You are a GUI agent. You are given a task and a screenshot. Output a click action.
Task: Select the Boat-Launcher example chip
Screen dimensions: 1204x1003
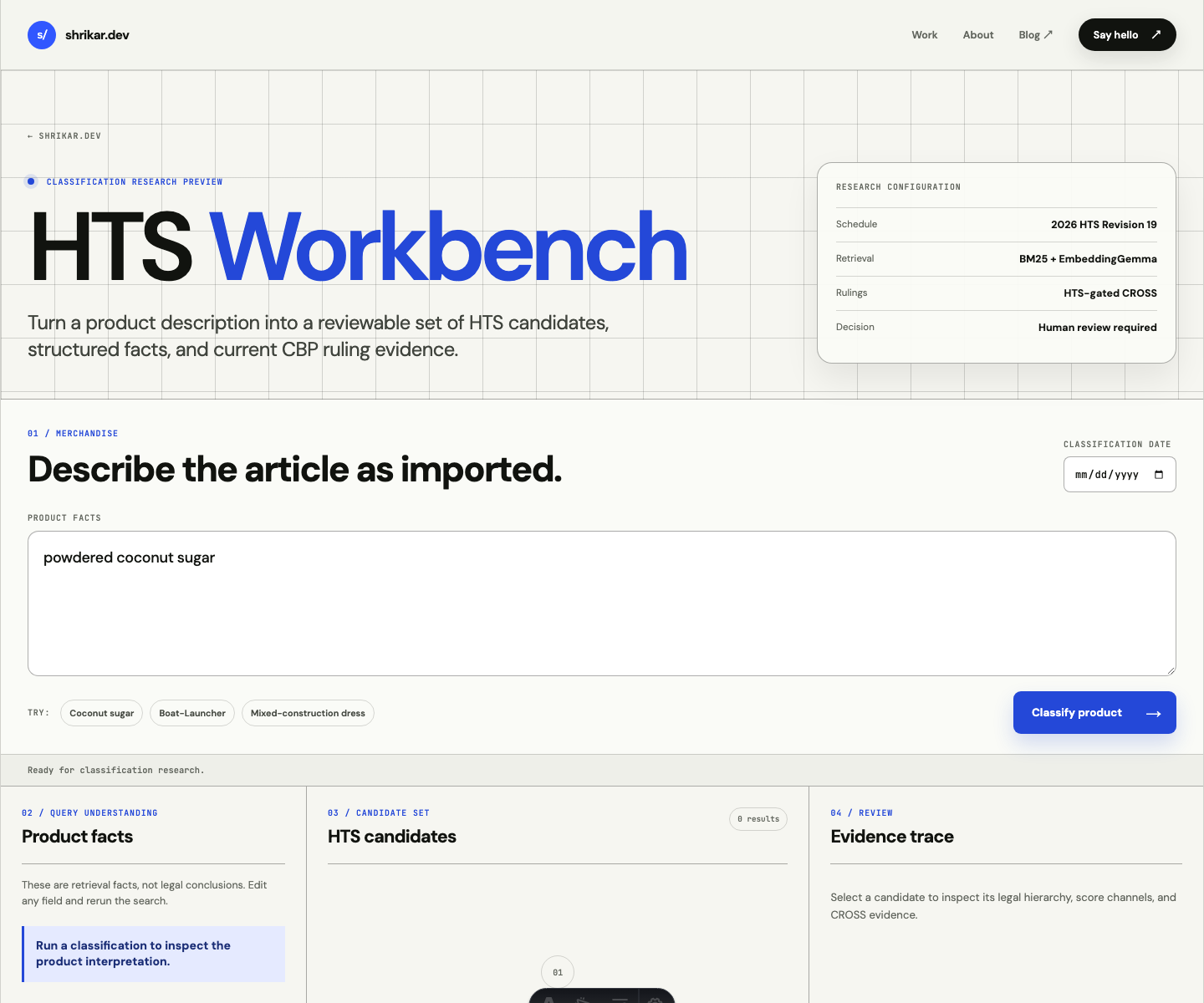192,713
